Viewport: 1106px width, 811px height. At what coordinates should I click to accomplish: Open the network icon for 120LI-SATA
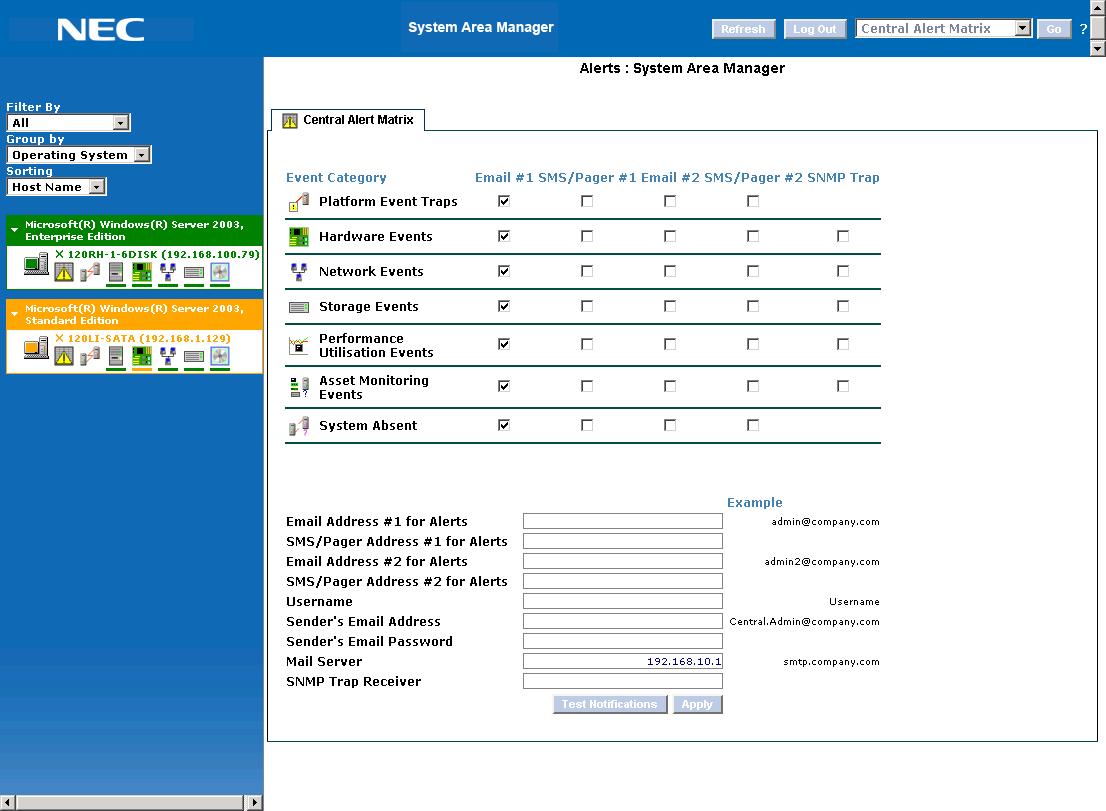168,357
